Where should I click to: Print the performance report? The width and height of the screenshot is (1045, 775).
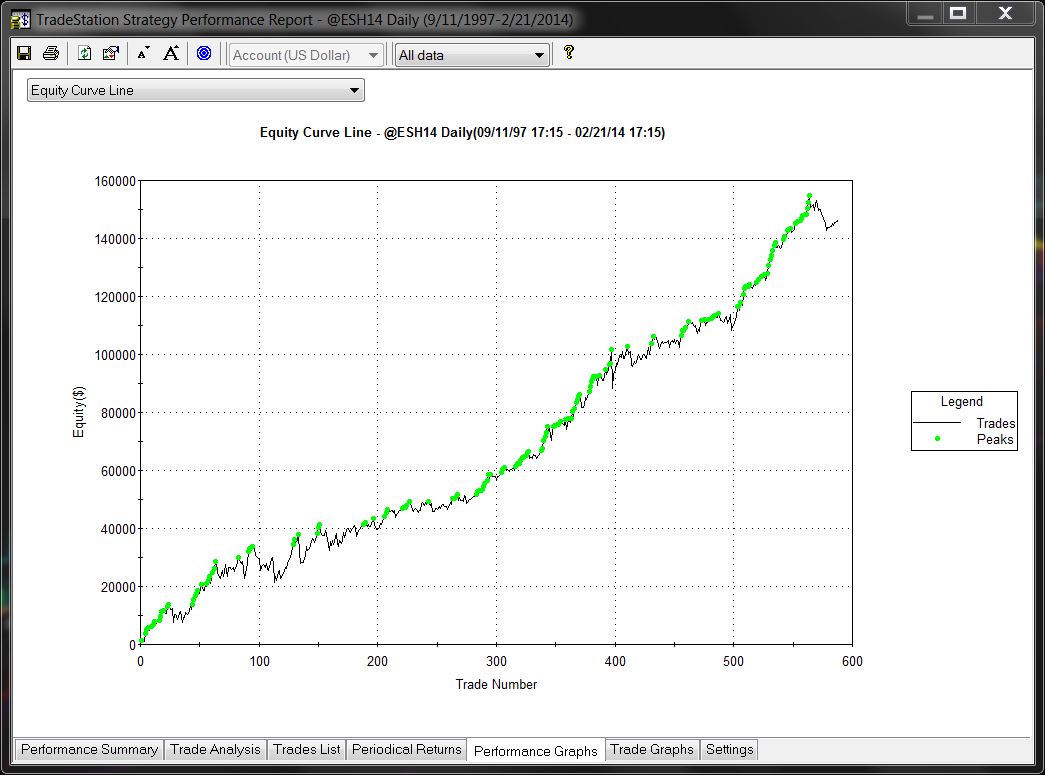(x=51, y=53)
